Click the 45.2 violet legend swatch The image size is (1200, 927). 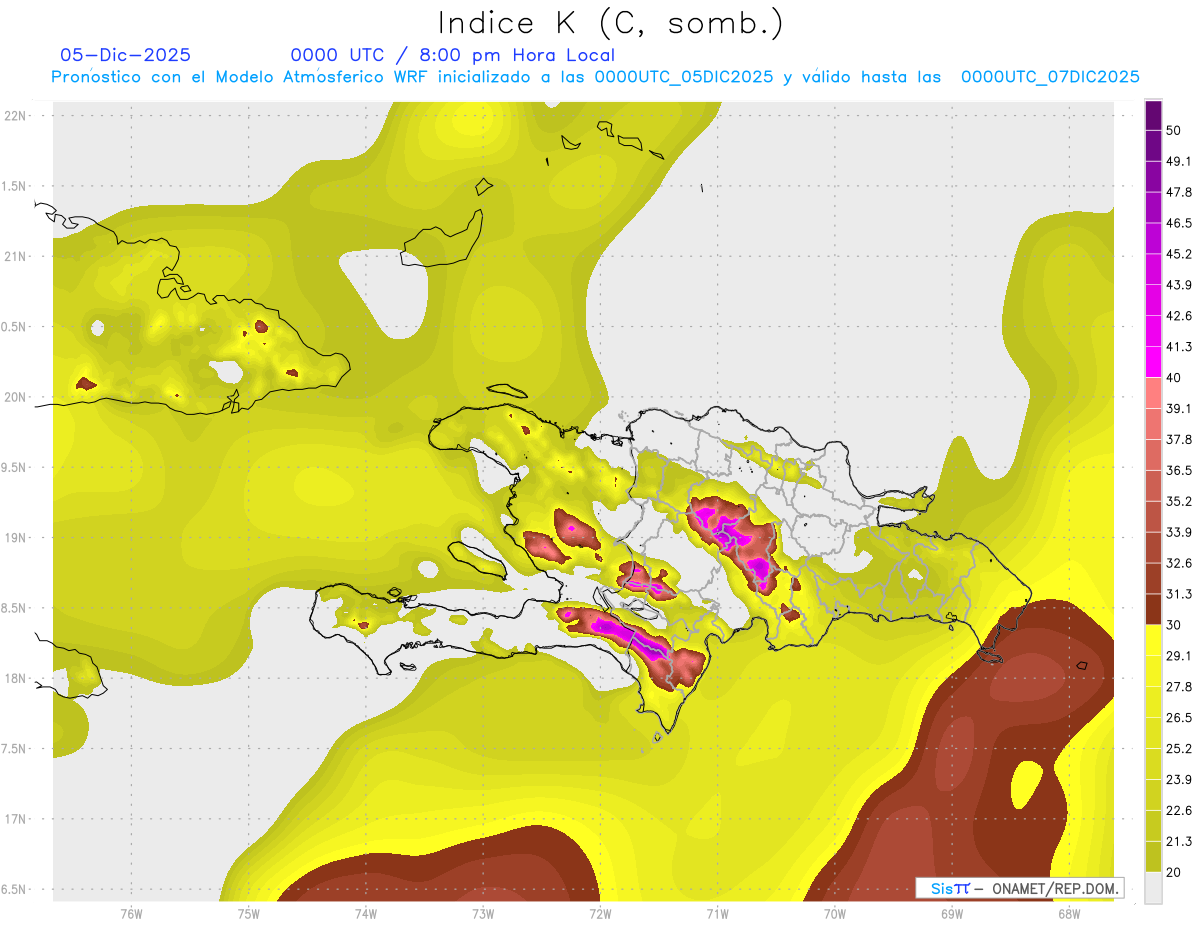(1153, 238)
